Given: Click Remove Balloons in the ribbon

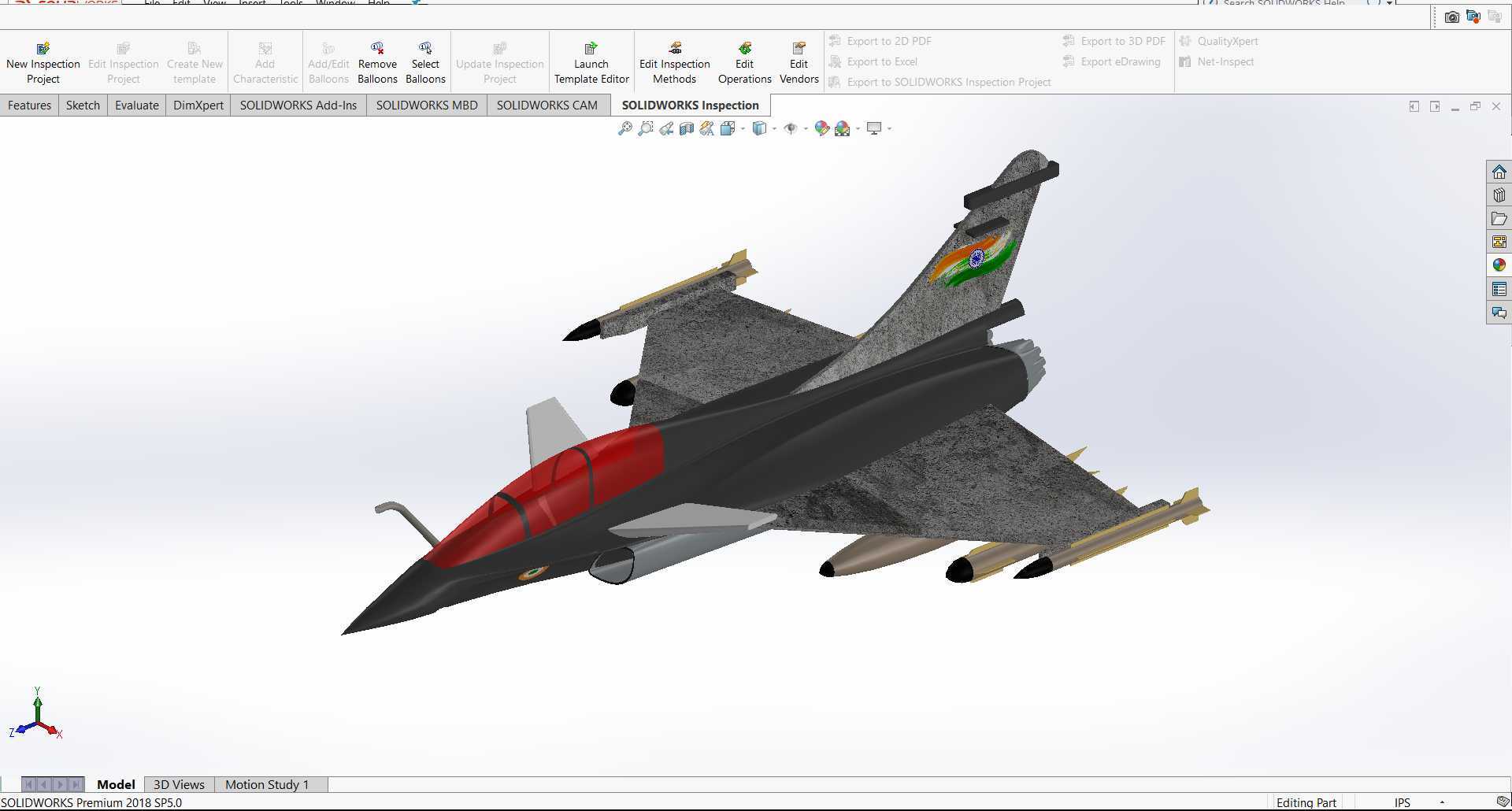Looking at the screenshot, I should tap(377, 63).
